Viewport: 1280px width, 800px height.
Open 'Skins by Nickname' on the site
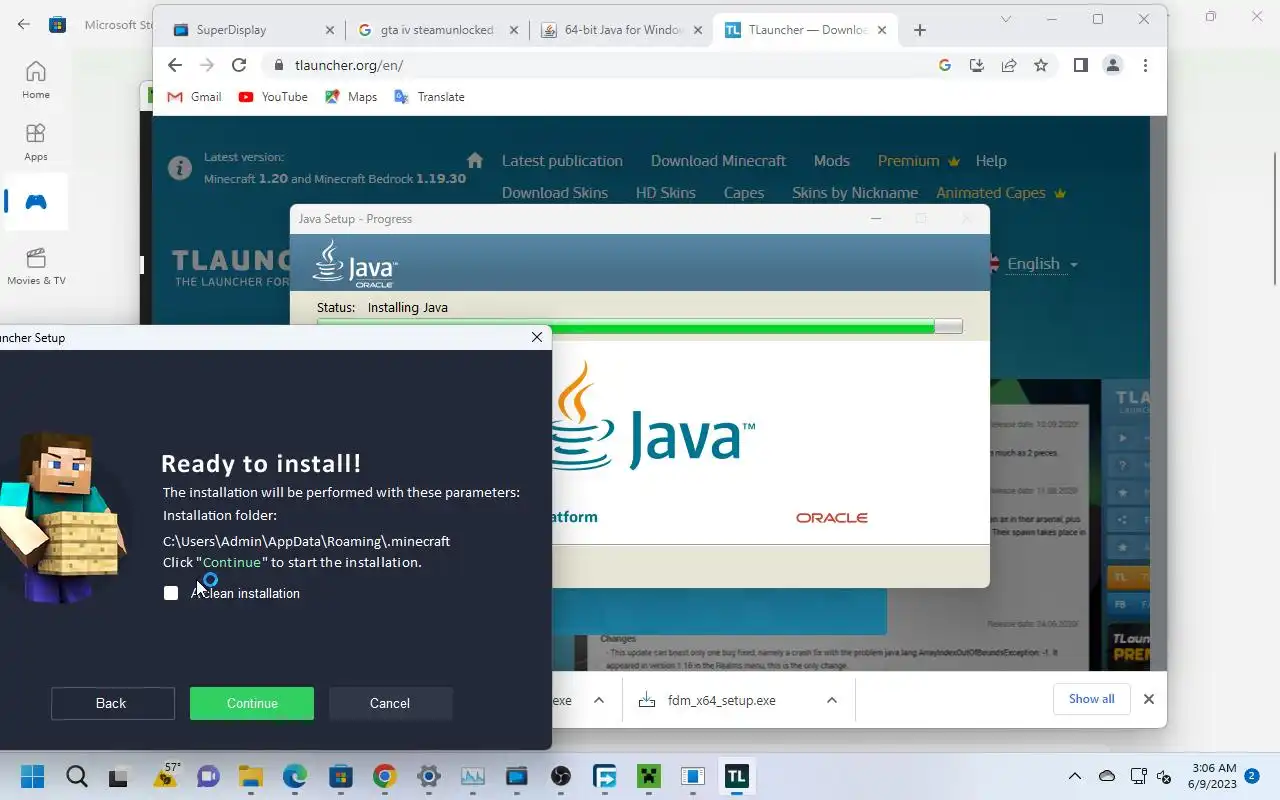pyautogui.click(x=855, y=193)
